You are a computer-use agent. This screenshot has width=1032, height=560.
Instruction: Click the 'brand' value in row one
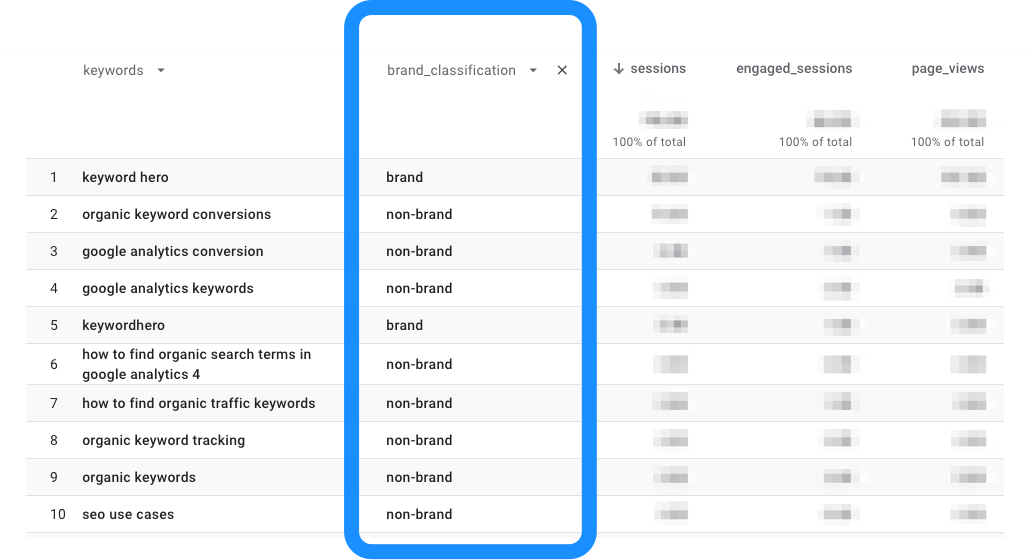(405, 177)
